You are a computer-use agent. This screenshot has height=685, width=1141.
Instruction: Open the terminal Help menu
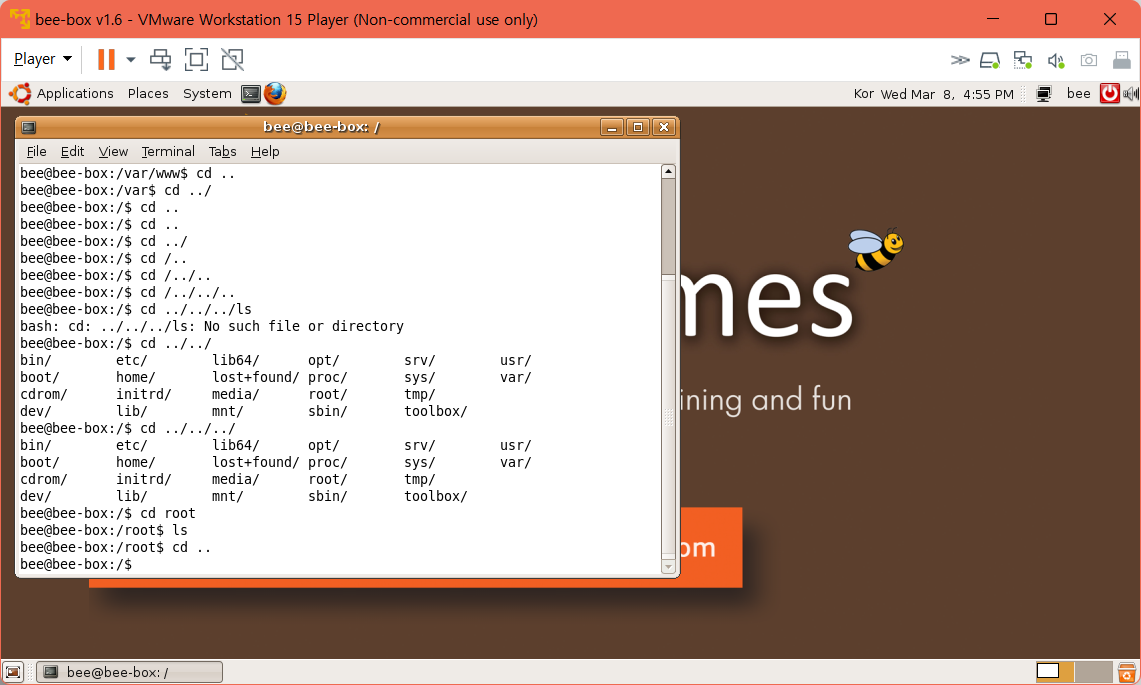tap(265, 151)
